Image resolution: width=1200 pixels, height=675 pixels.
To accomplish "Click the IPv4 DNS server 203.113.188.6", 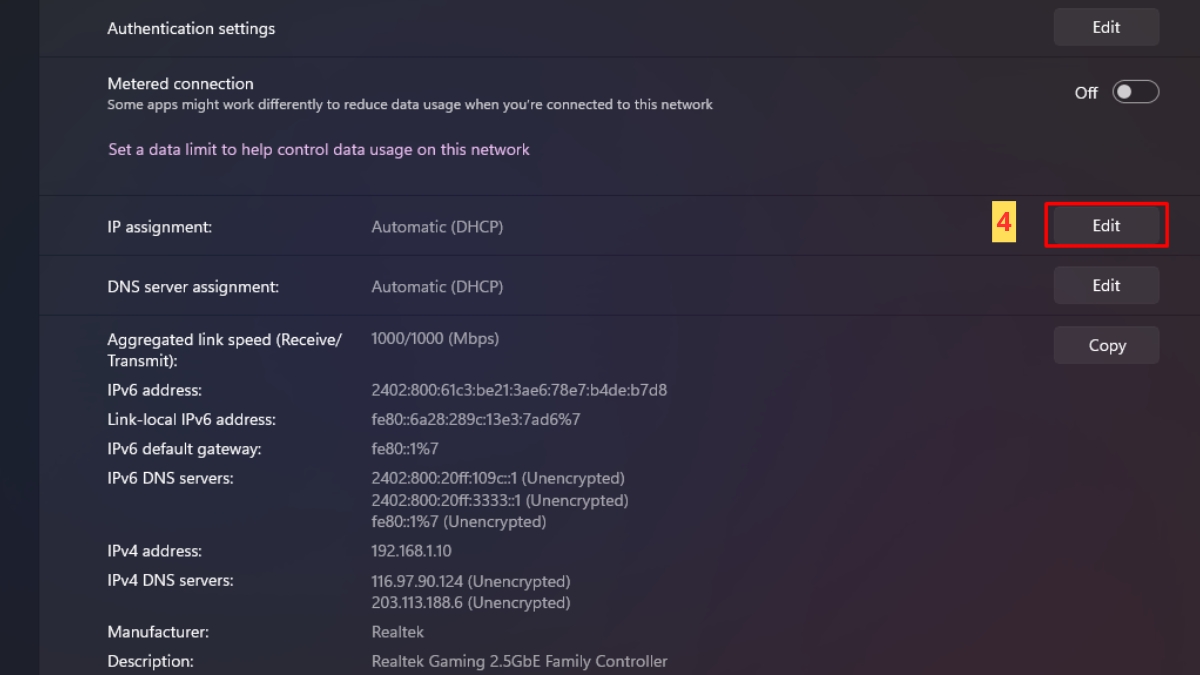I will [470, 603].
